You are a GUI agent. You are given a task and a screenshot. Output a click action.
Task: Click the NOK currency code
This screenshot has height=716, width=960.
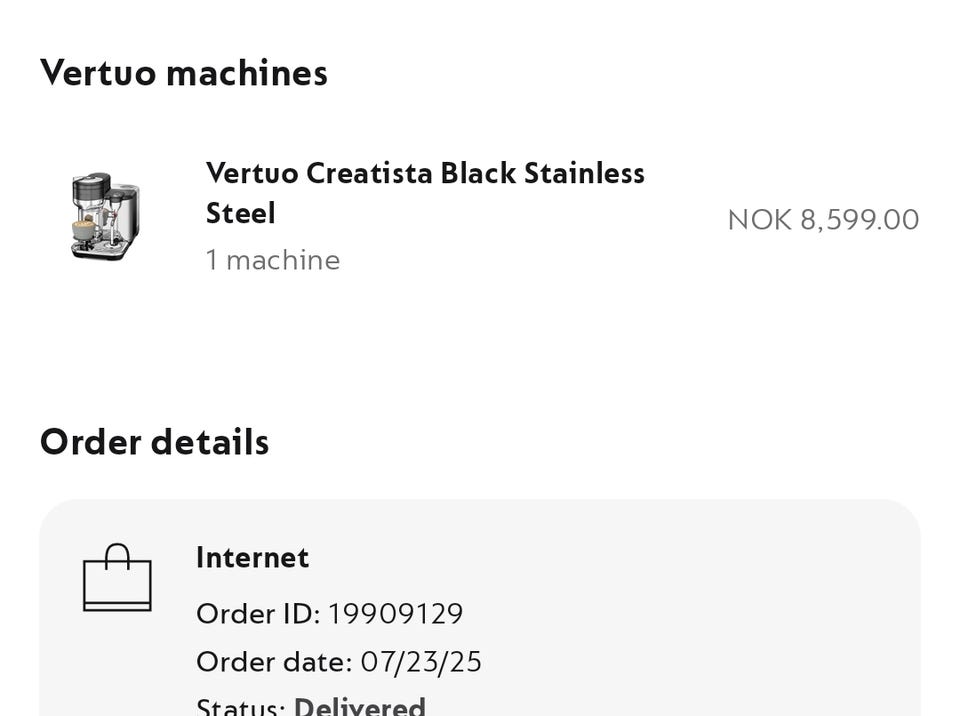point(759,220)
